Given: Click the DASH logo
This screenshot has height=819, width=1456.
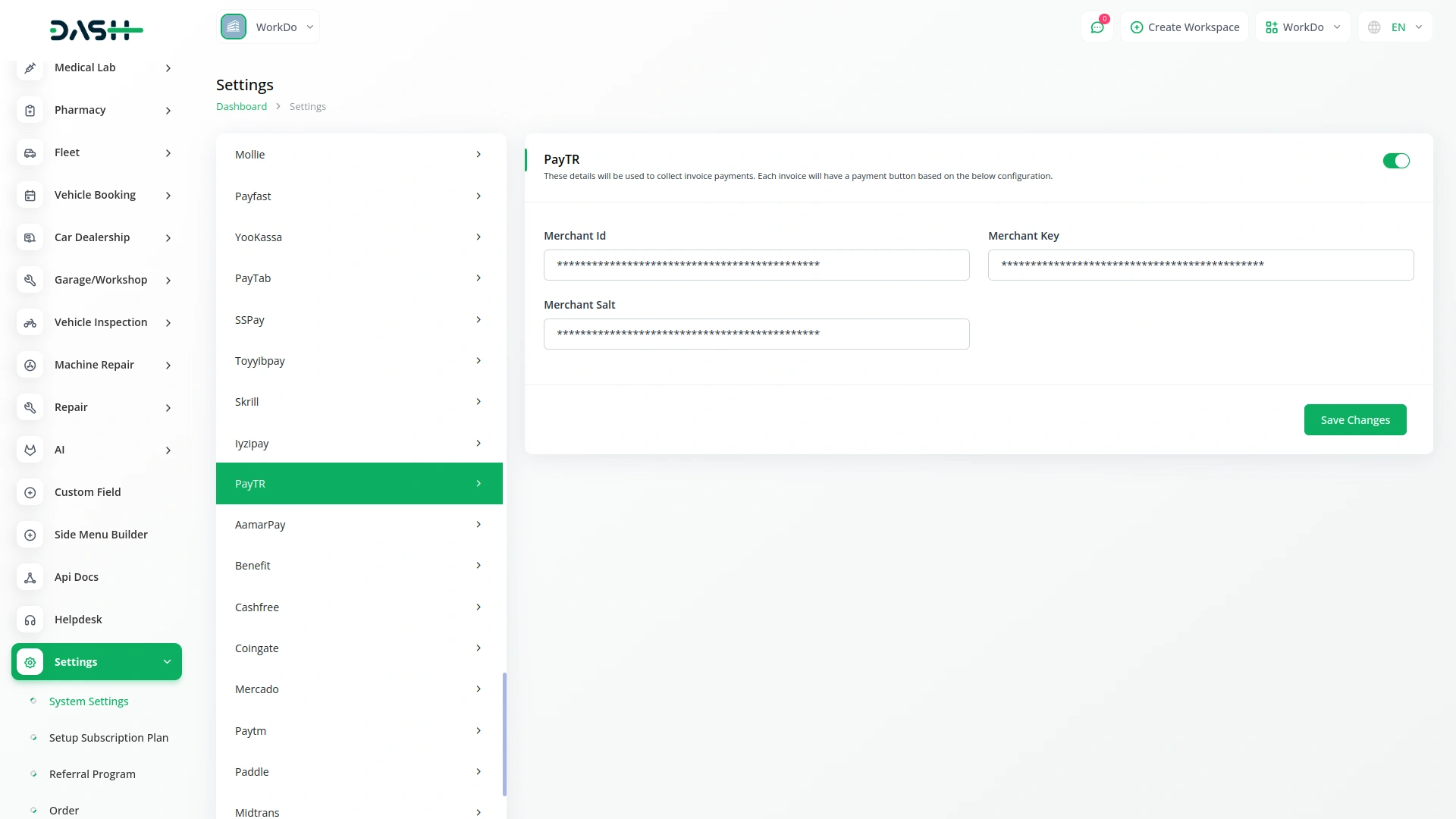Looking at the screenshot, I should pyautogui.click(x=96, y=30).
